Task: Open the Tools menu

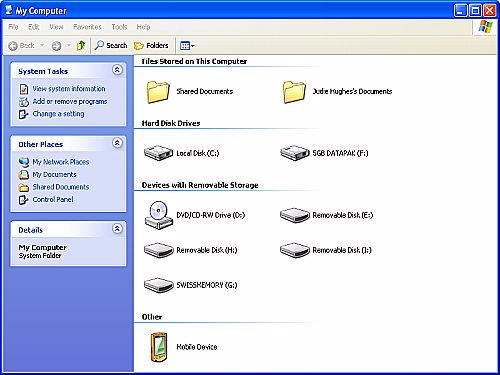Action: [x=119, y=27]
